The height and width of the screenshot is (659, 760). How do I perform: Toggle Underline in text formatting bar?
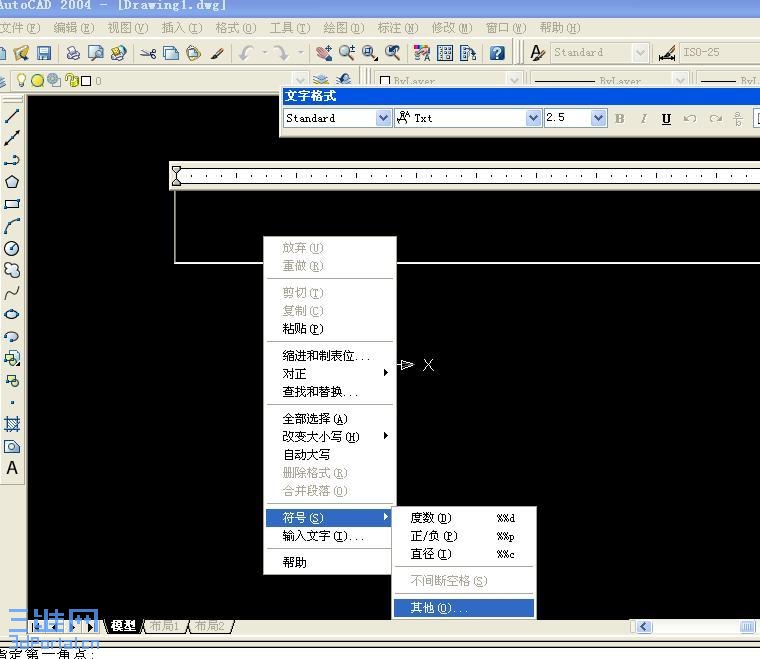tap(666, 119)
